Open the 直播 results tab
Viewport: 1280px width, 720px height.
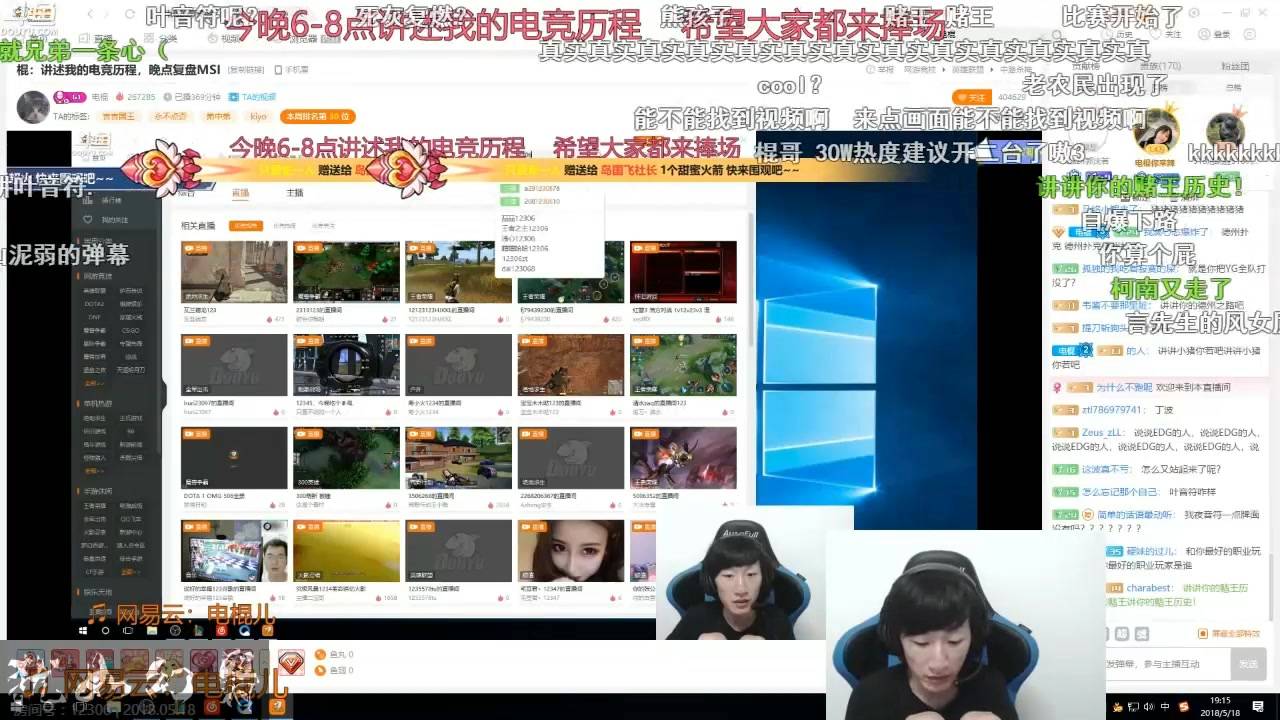240,193
